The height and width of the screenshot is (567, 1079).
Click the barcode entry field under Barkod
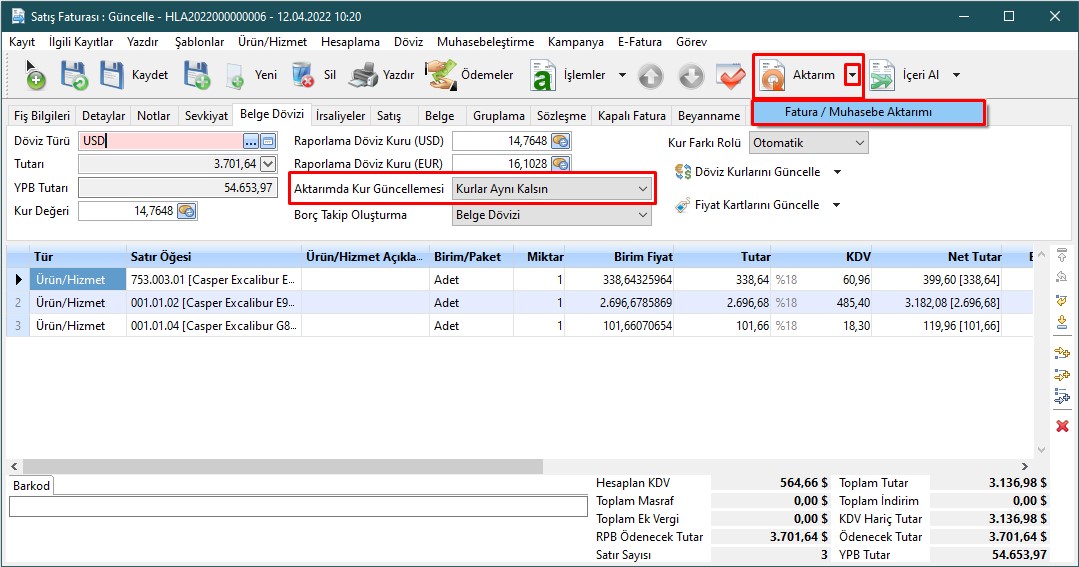(298, 506)
